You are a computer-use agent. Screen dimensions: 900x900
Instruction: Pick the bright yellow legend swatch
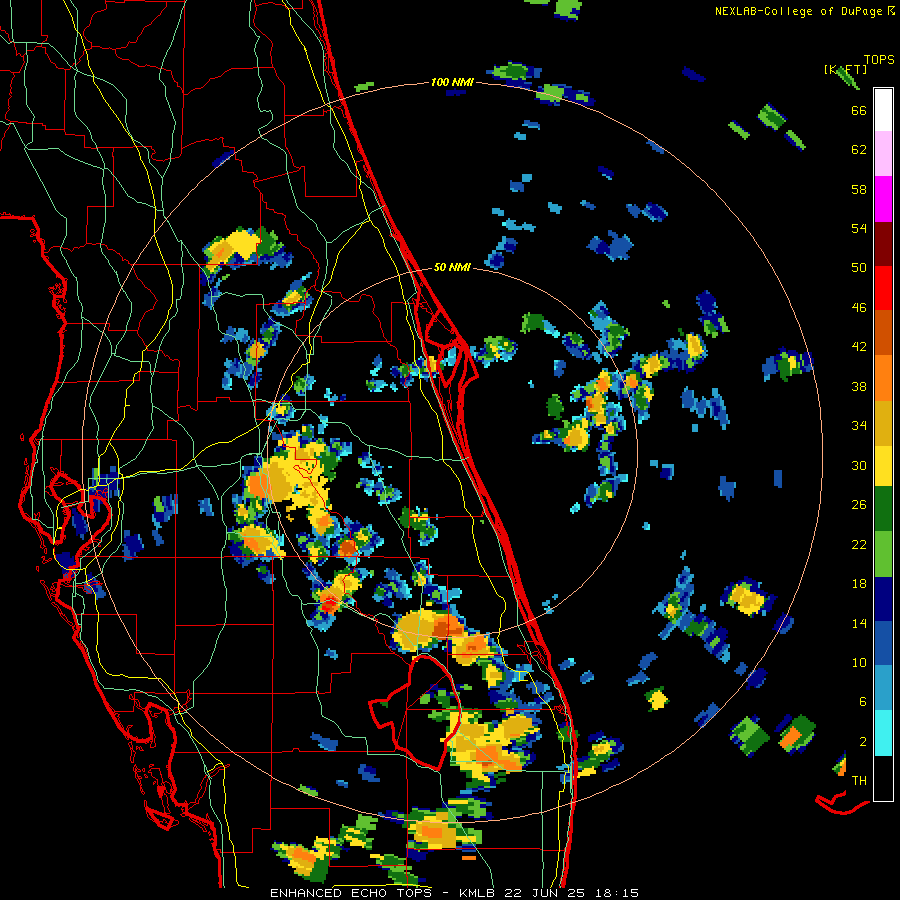(883, 465)
